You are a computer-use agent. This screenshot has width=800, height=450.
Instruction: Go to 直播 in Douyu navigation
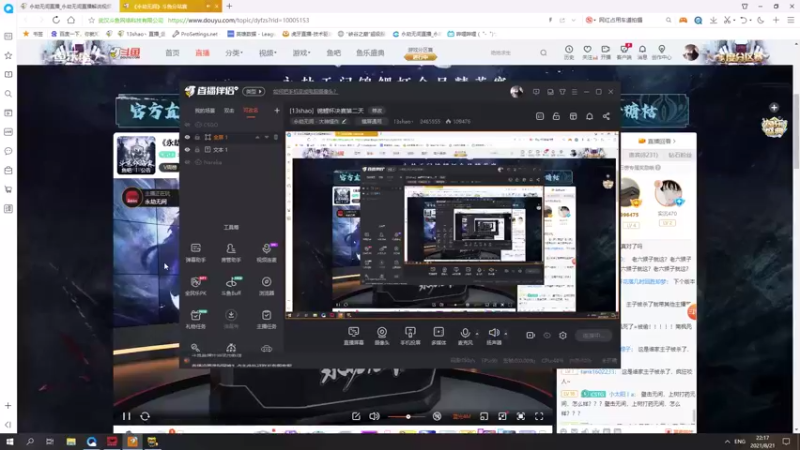coord(203,53)
